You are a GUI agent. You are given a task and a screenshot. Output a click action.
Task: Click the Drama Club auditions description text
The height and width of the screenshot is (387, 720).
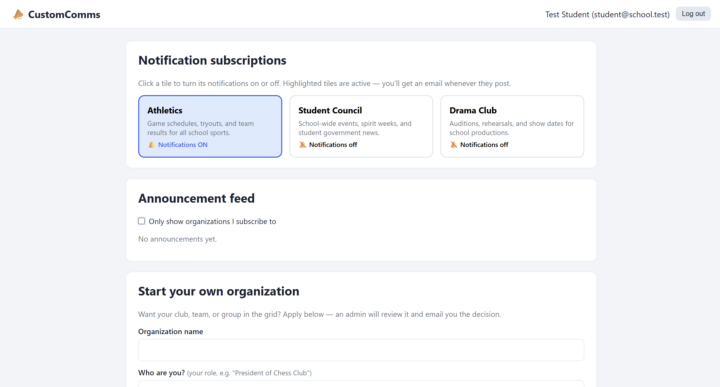coord(512,128)
